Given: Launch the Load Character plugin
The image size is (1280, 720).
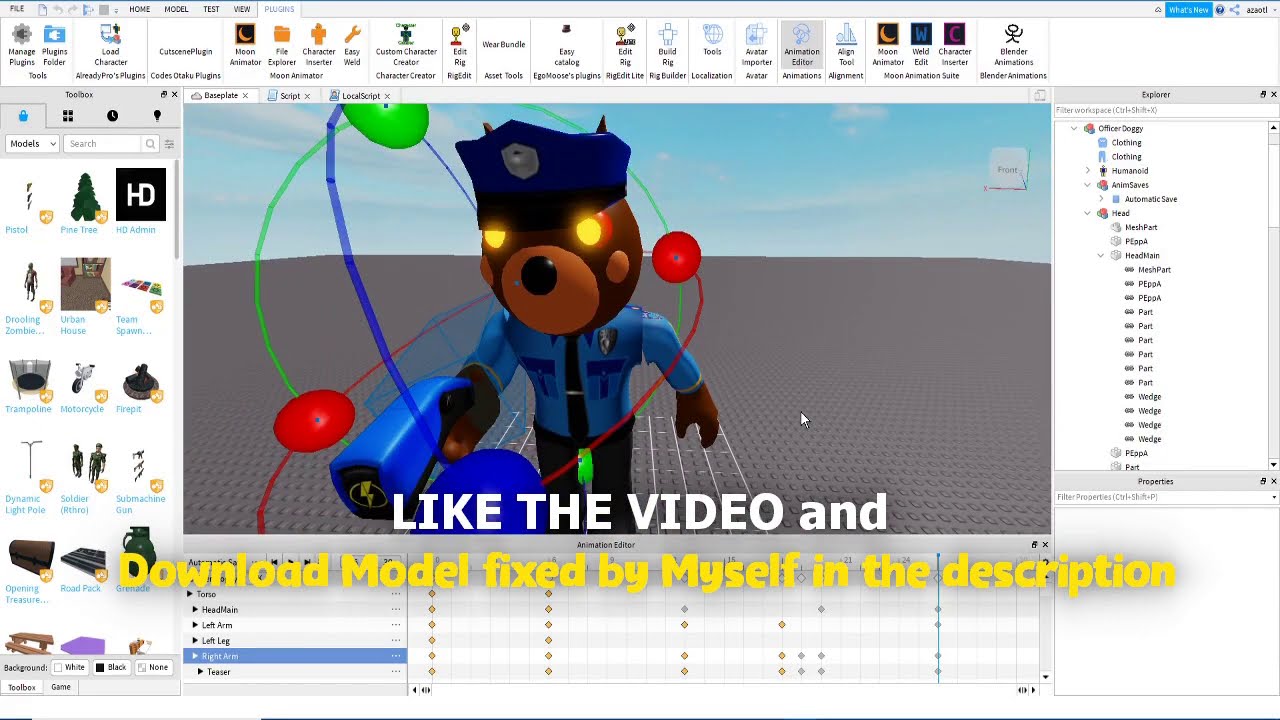Looking at the screenshot, I should point(110,46).
